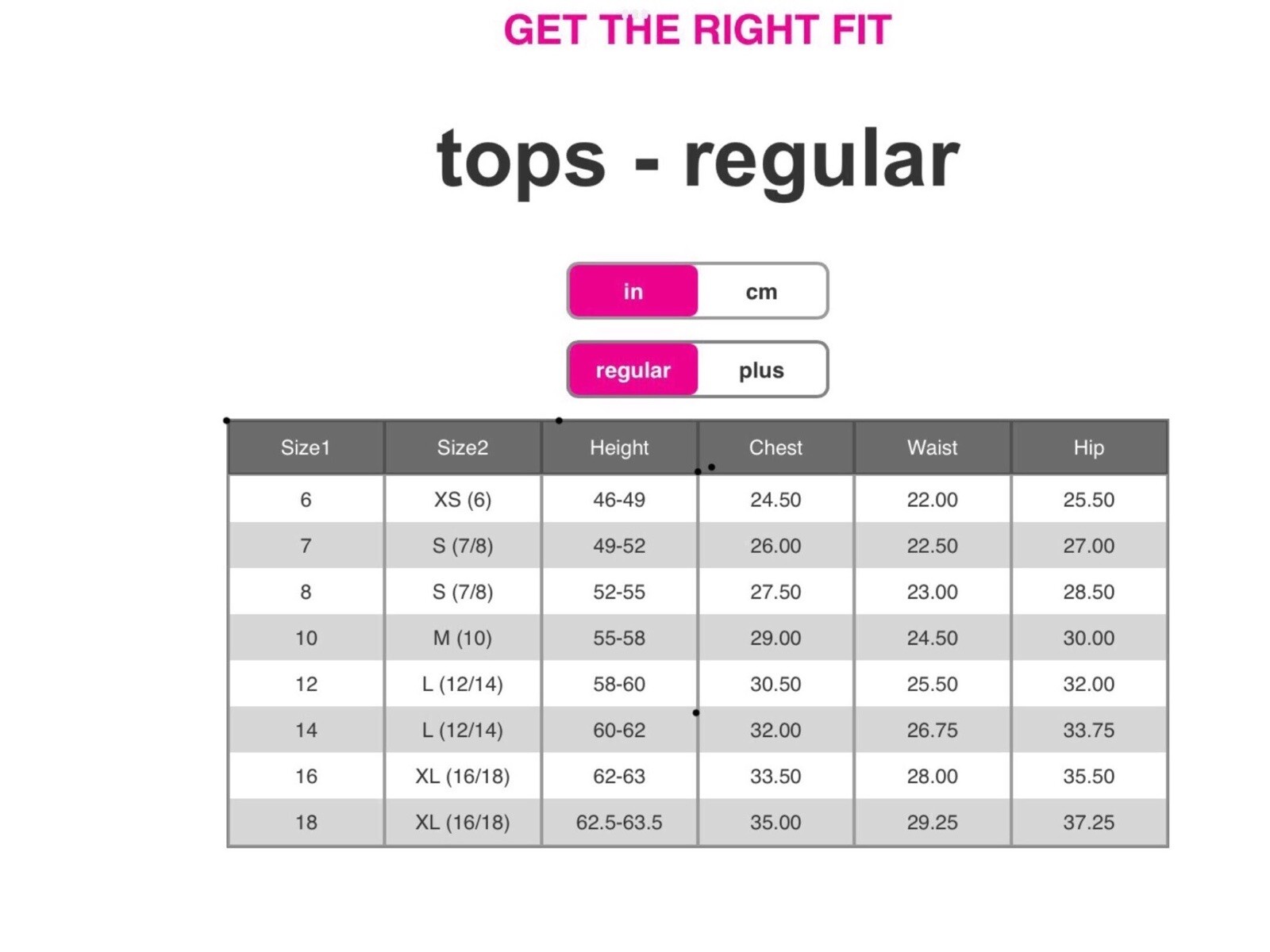This screenshot has height=952, width=1270.
Task: Click size 16 in Size1 column
Action: (x=306, y=776)
